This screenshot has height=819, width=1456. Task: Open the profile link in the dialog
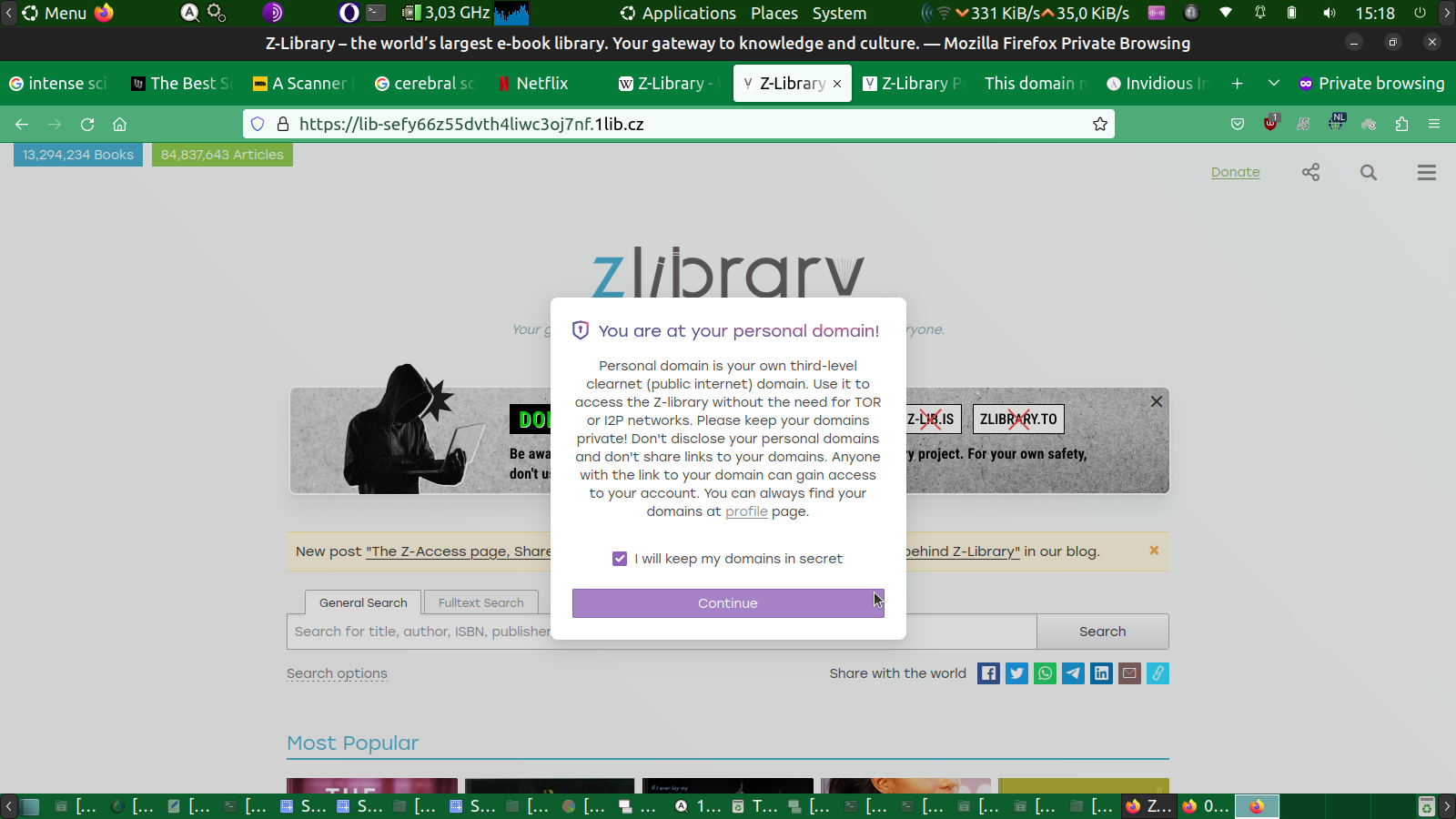(746, 511)
